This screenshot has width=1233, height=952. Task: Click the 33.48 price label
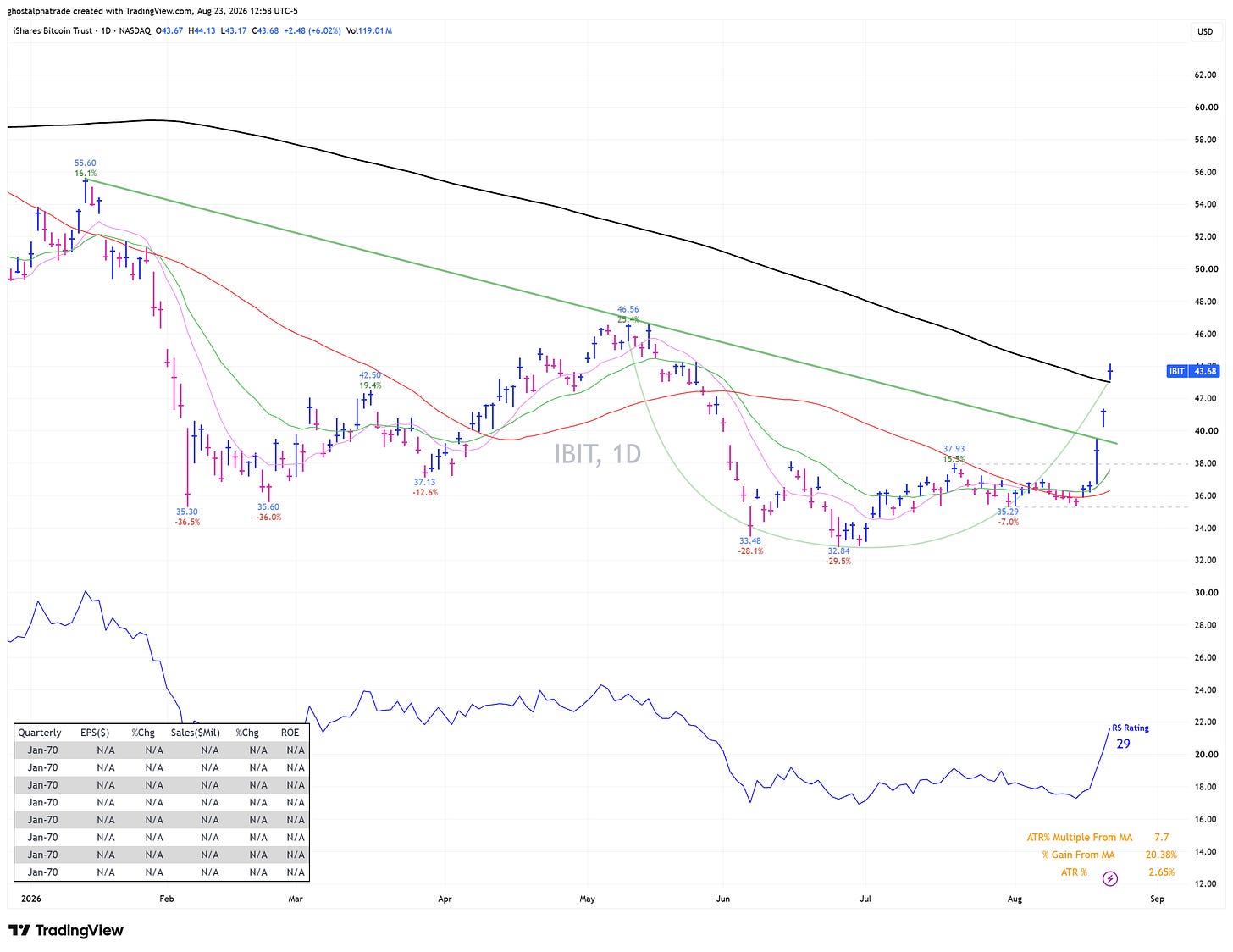tap(750, 540)
